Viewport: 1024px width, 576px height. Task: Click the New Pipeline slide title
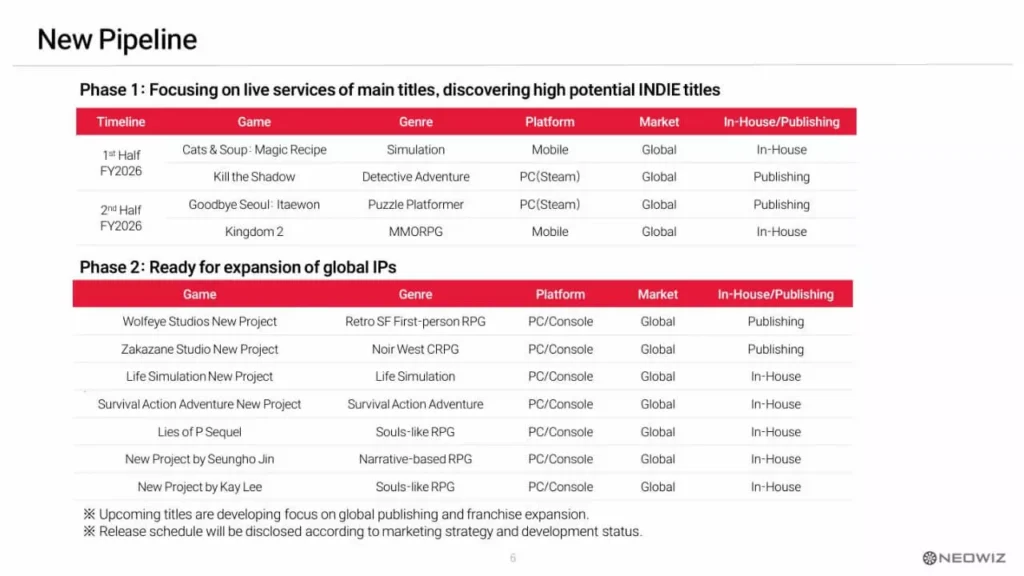tap(117, 40)
